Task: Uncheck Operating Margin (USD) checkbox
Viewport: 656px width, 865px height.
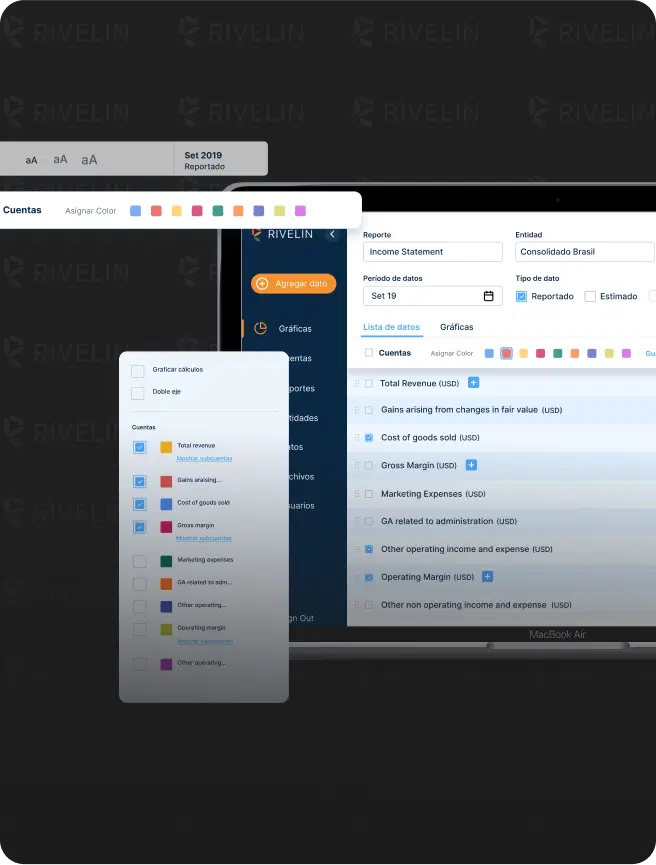Action: pyautogui.click(x=369, y=577)
